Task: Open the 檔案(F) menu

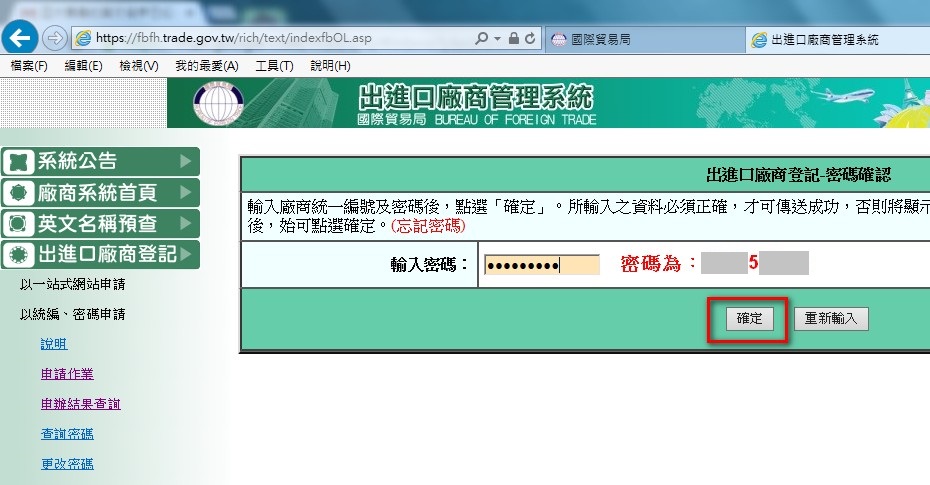Action: [29, 66]
